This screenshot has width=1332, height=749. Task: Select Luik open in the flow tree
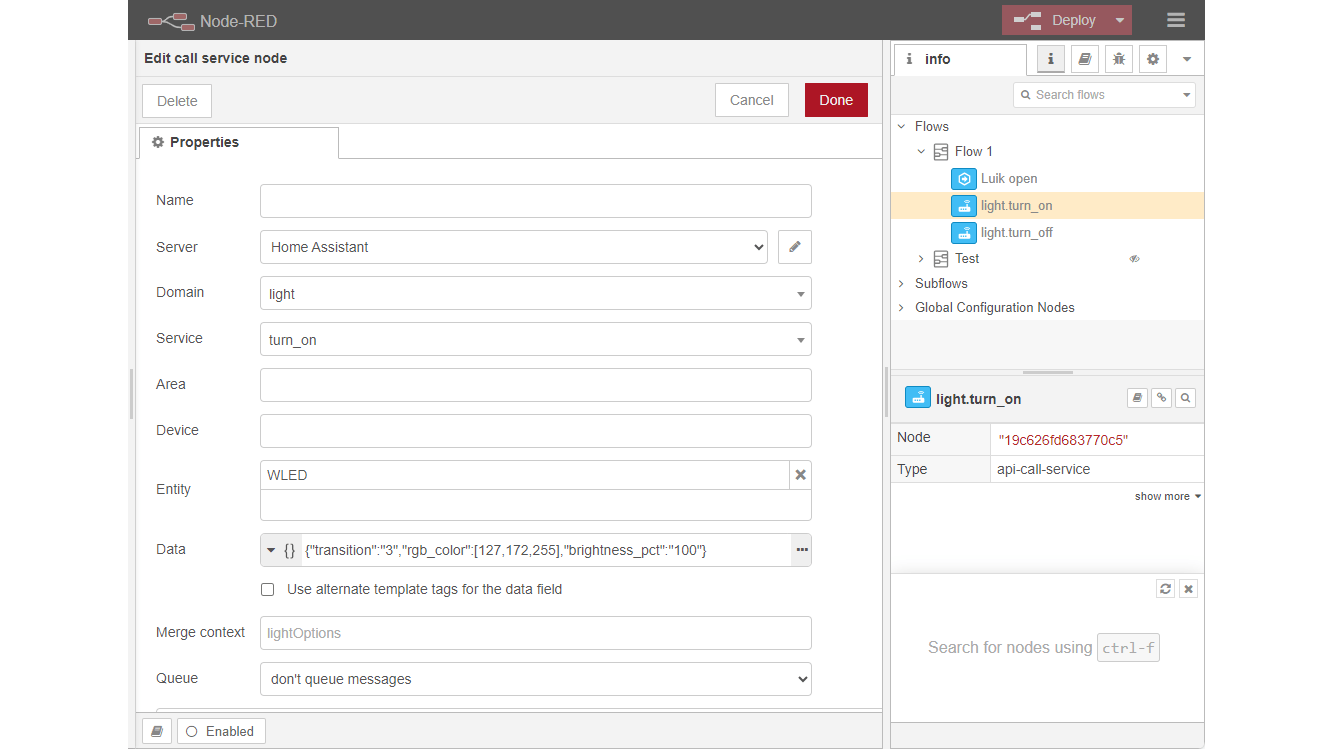point(1009,179)
